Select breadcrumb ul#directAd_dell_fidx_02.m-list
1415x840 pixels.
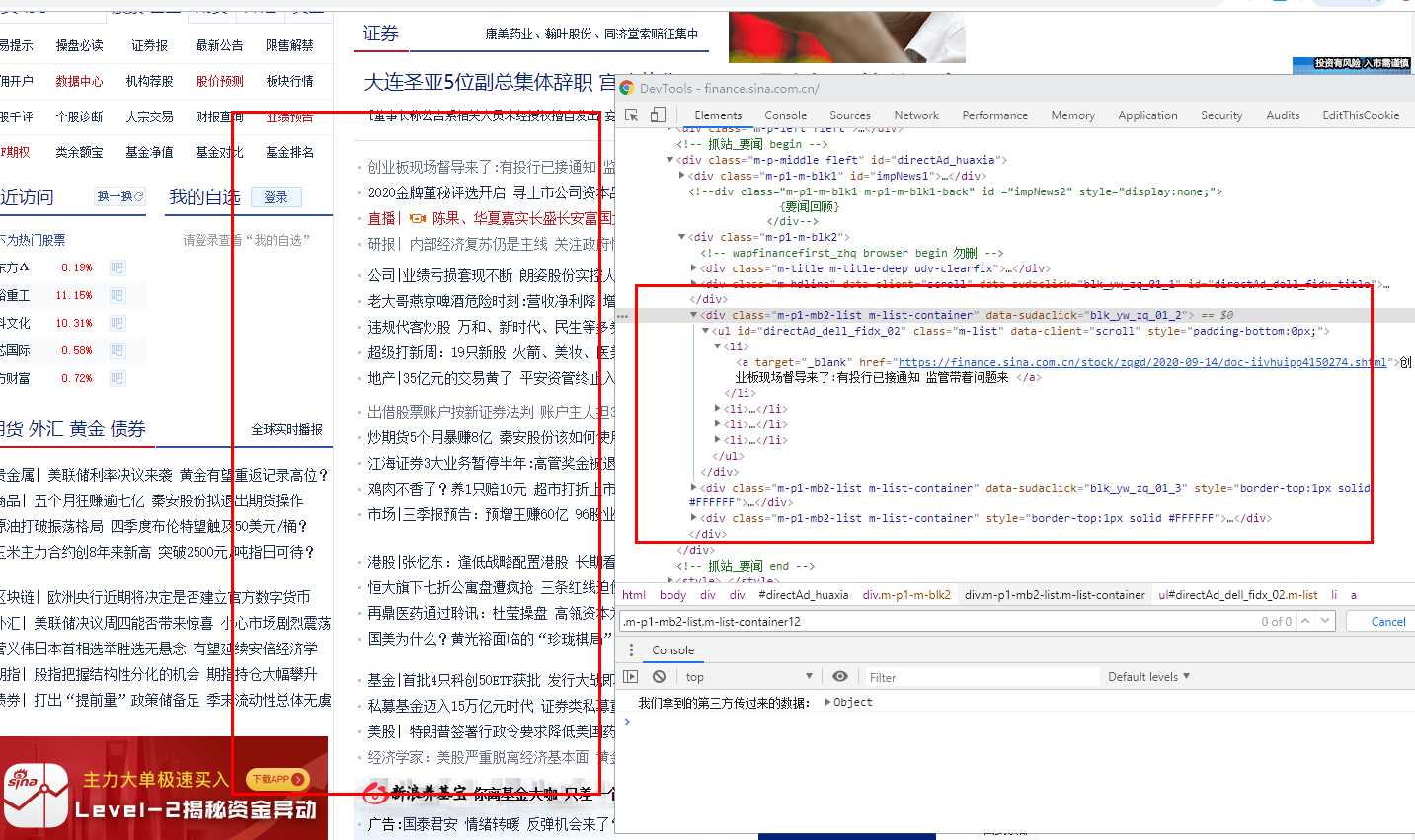pos(1237,595)
